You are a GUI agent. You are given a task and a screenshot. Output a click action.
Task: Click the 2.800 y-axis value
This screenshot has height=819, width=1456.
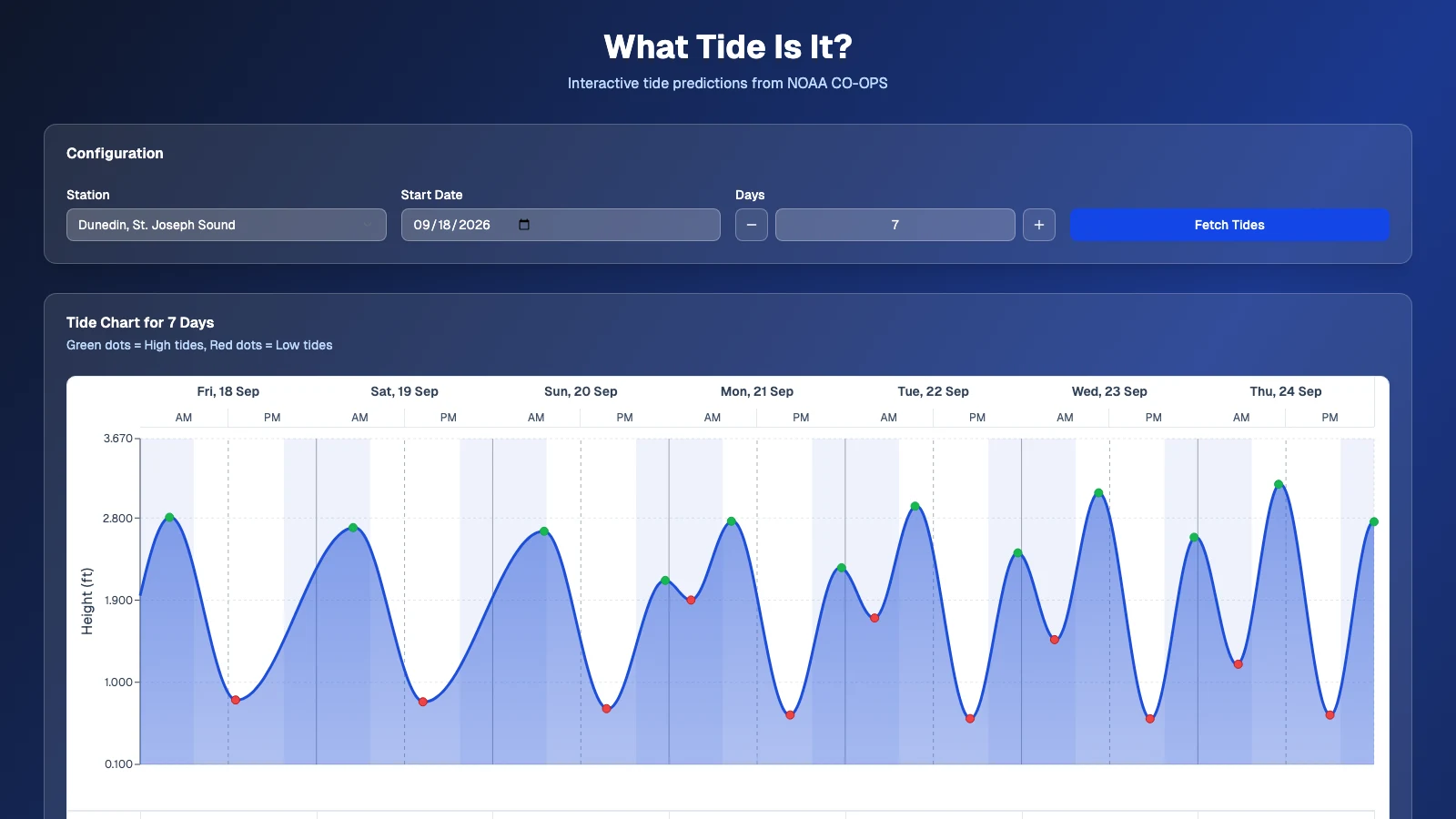pos(118,519)
